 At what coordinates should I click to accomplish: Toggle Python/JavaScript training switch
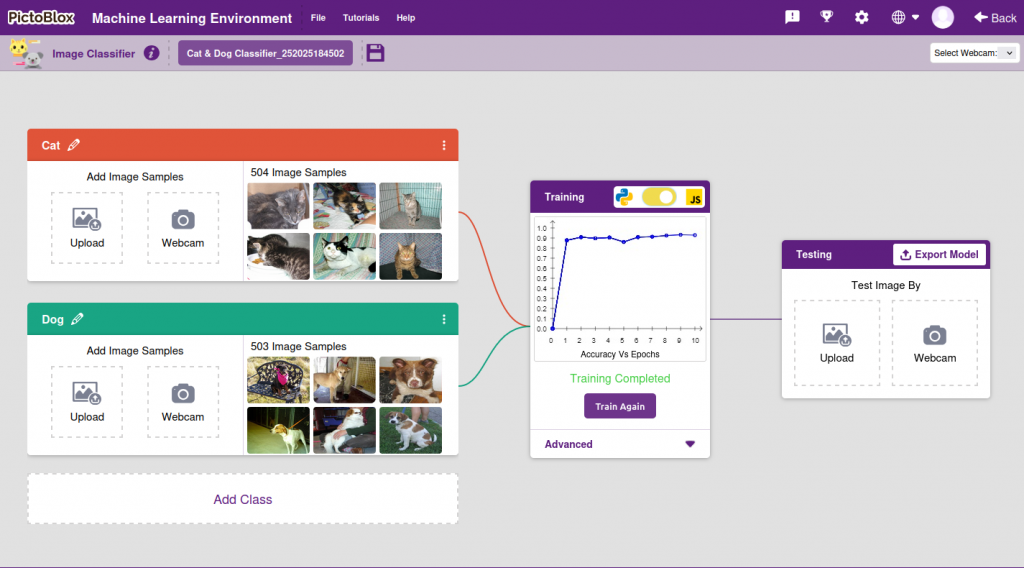pos(659,197)
